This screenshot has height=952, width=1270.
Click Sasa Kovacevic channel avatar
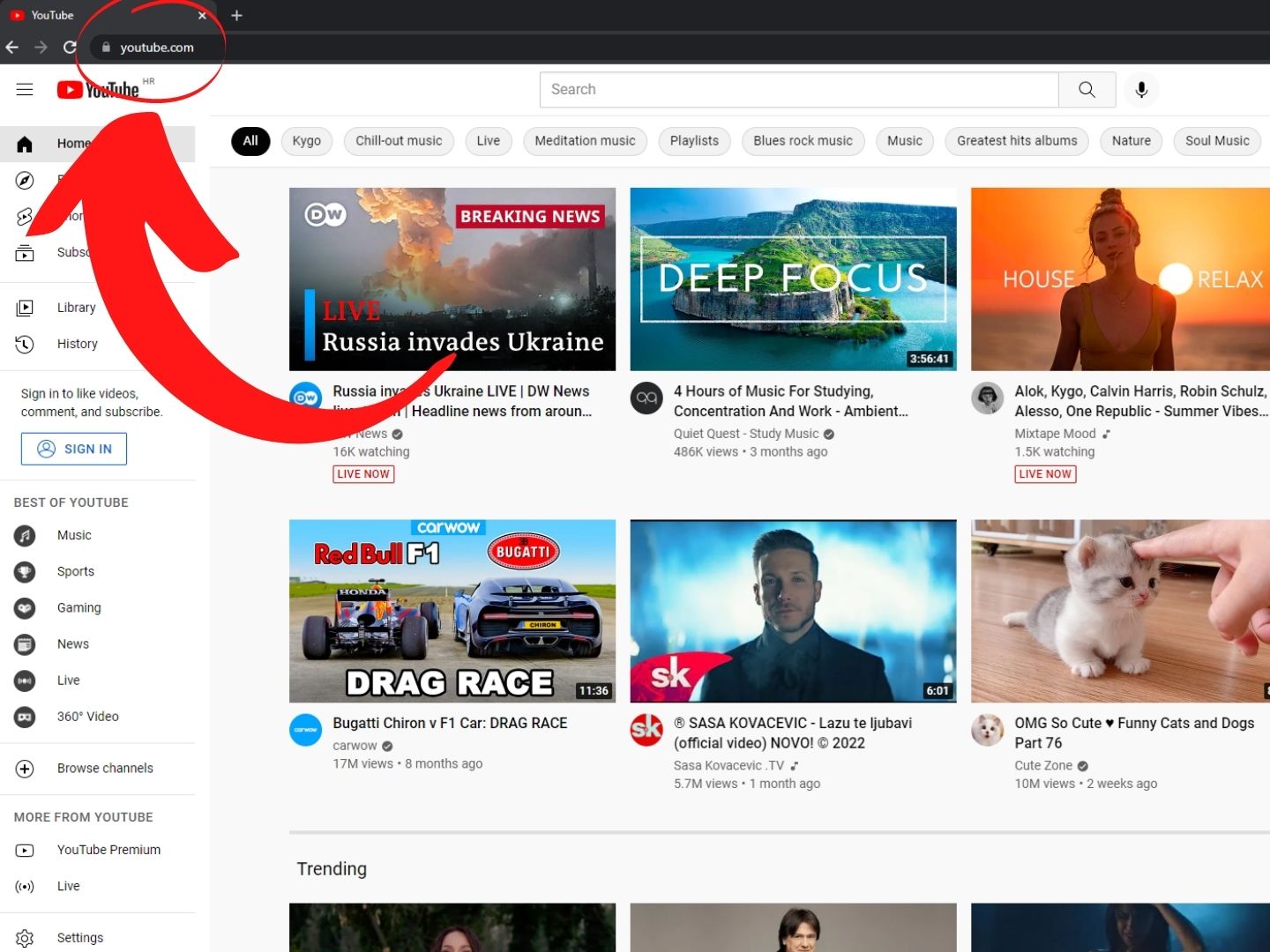[646, 730]
